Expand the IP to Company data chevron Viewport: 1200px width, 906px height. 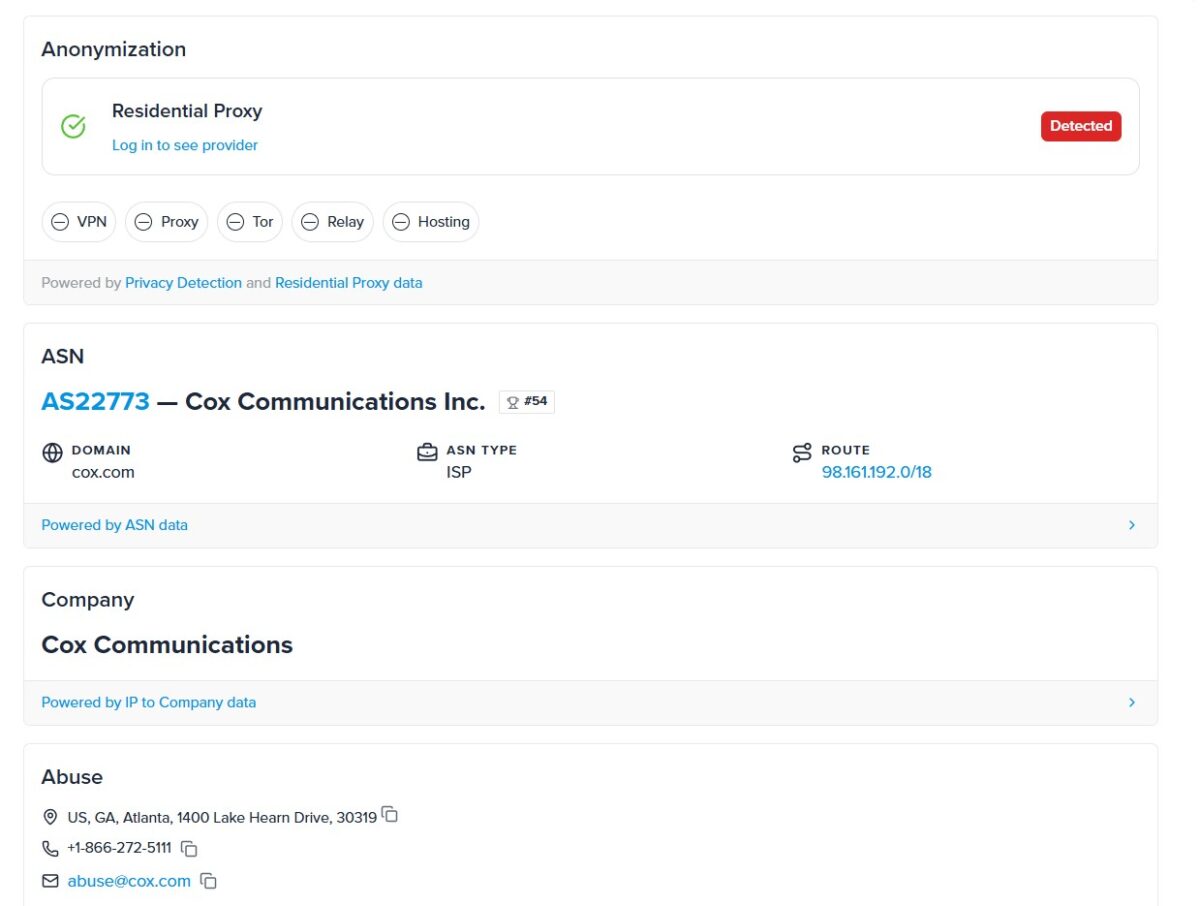click(x=1132, y=702)
